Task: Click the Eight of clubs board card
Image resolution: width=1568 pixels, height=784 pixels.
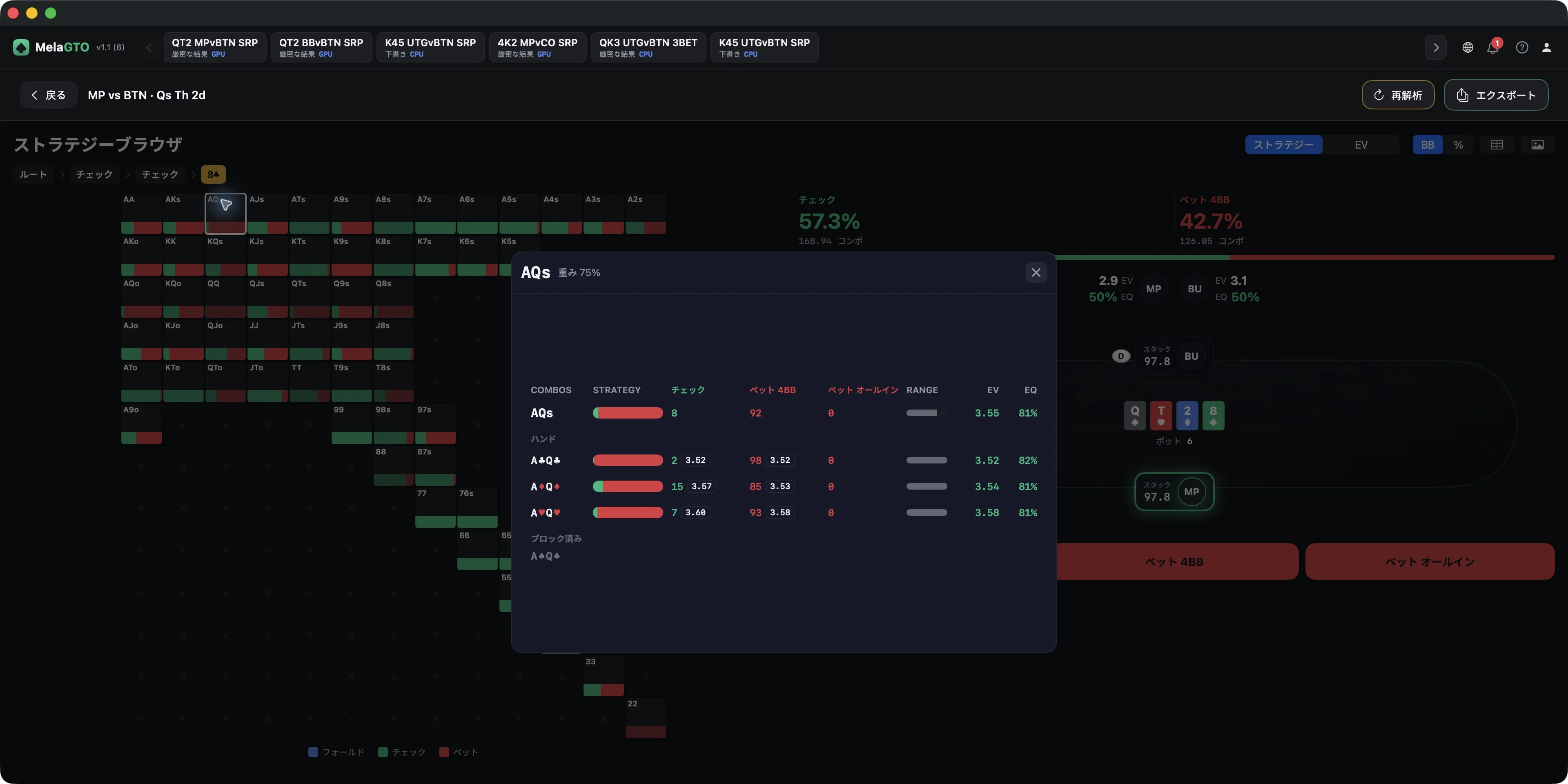Action: tap(1213, 416)
